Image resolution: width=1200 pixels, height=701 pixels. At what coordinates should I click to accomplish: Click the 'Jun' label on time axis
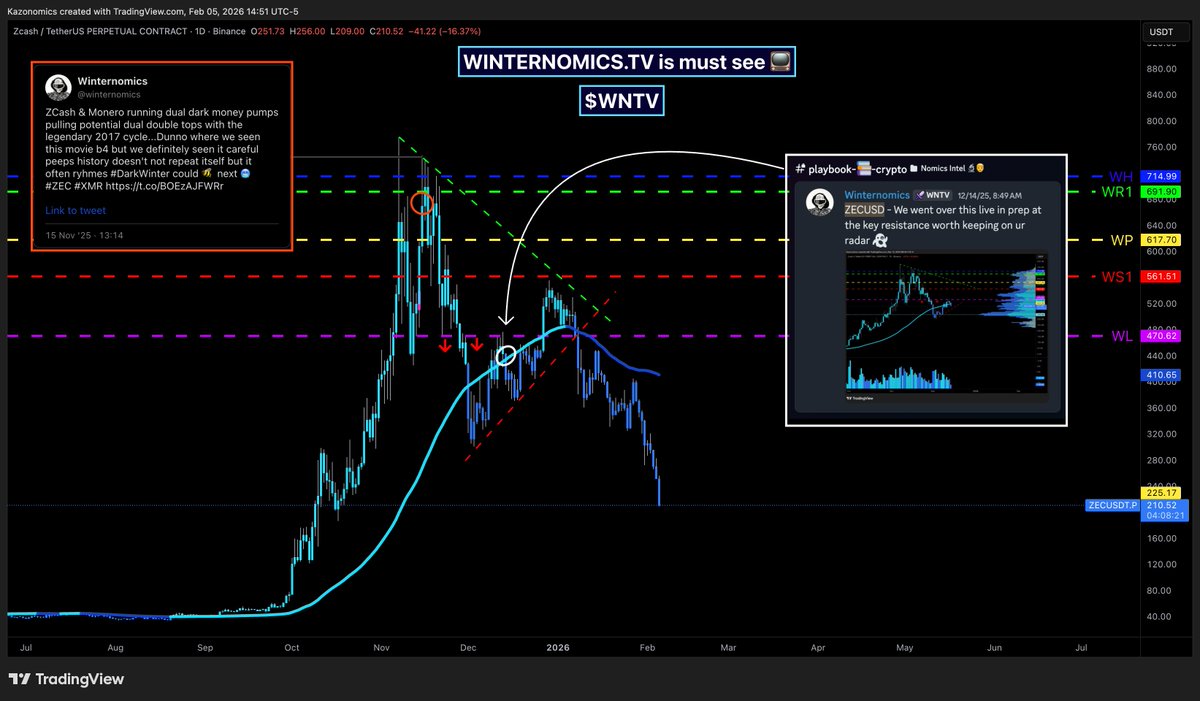tap(995, 648)
